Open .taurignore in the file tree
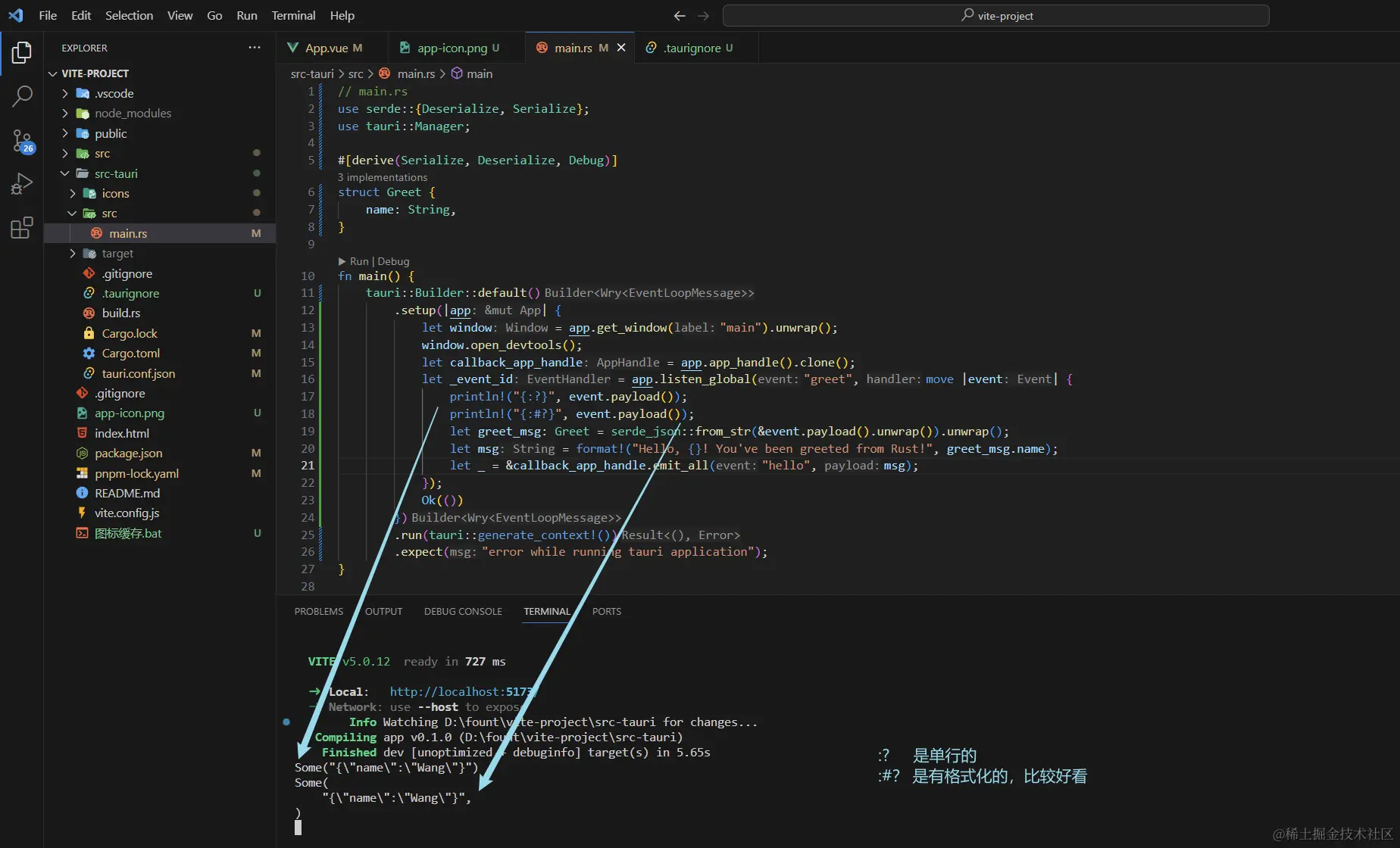This screenshot has height=848, width=1400. [x=160, y=293]
